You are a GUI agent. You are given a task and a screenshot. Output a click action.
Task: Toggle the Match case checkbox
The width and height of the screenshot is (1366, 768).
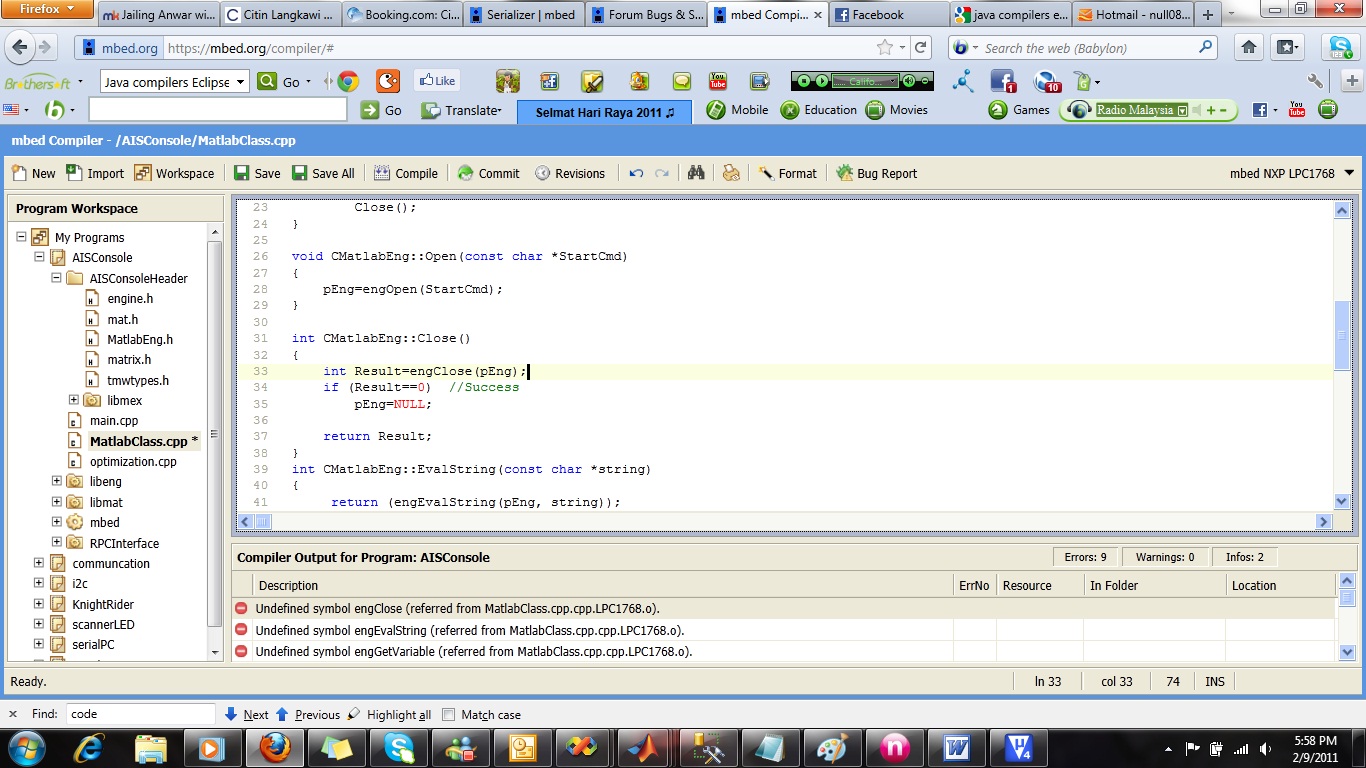(449, 715)
